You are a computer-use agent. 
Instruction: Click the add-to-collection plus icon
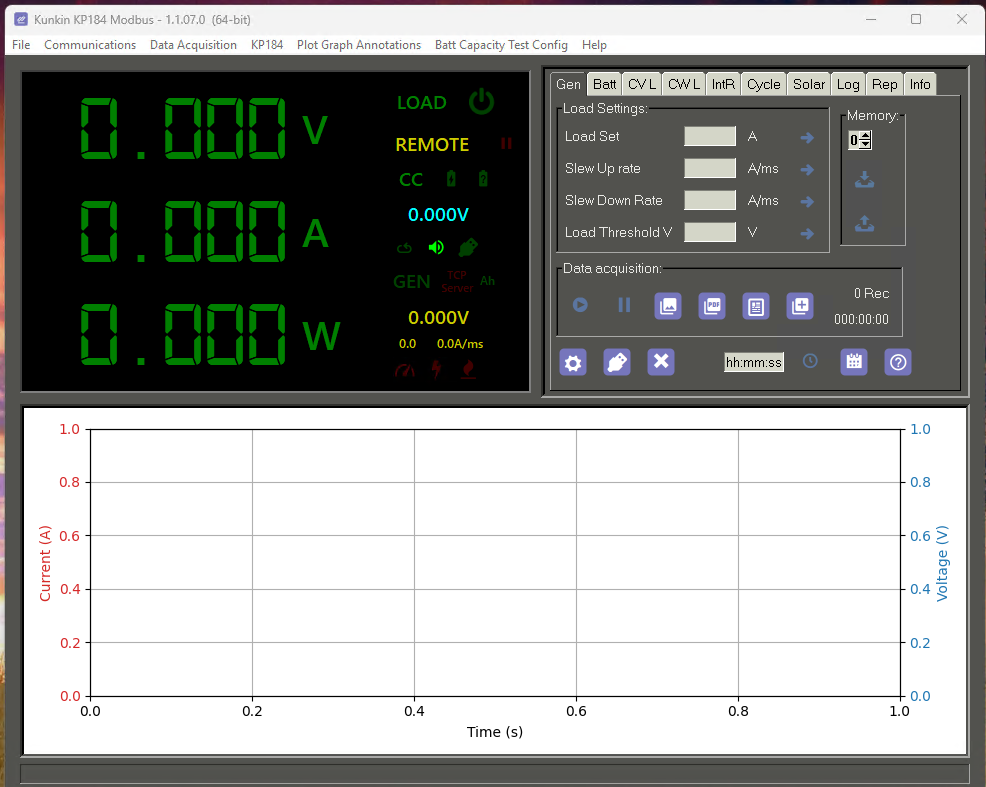[800, 306]
